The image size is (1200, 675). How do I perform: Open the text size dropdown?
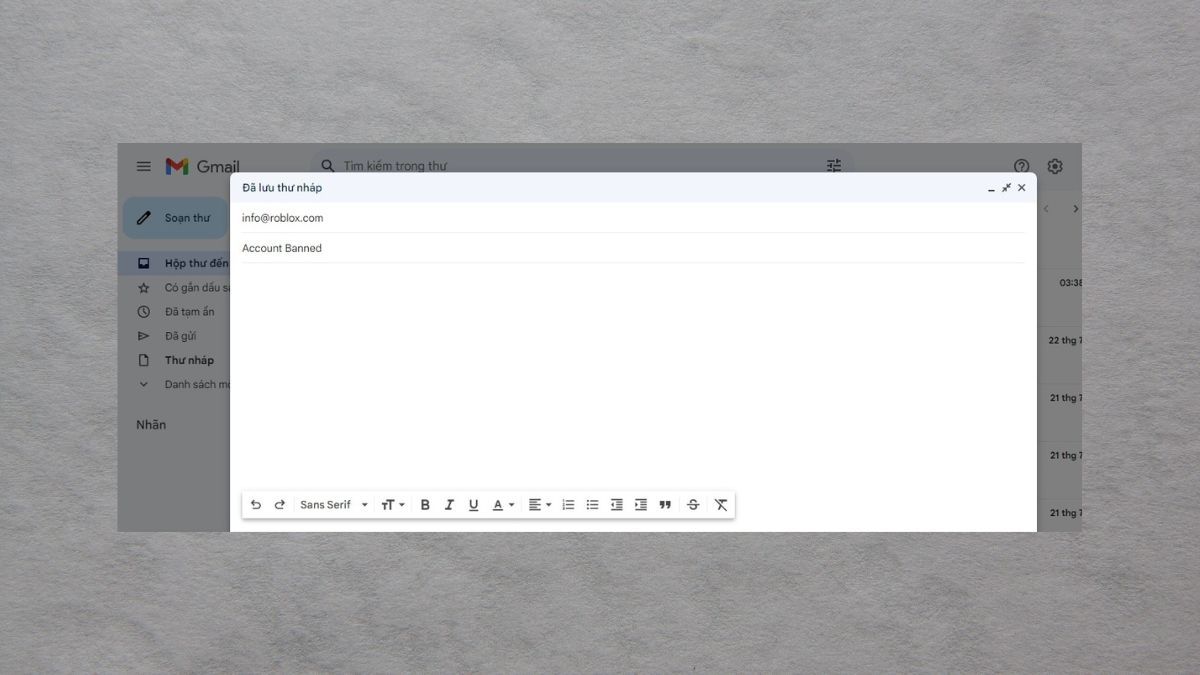pos(393,505)
